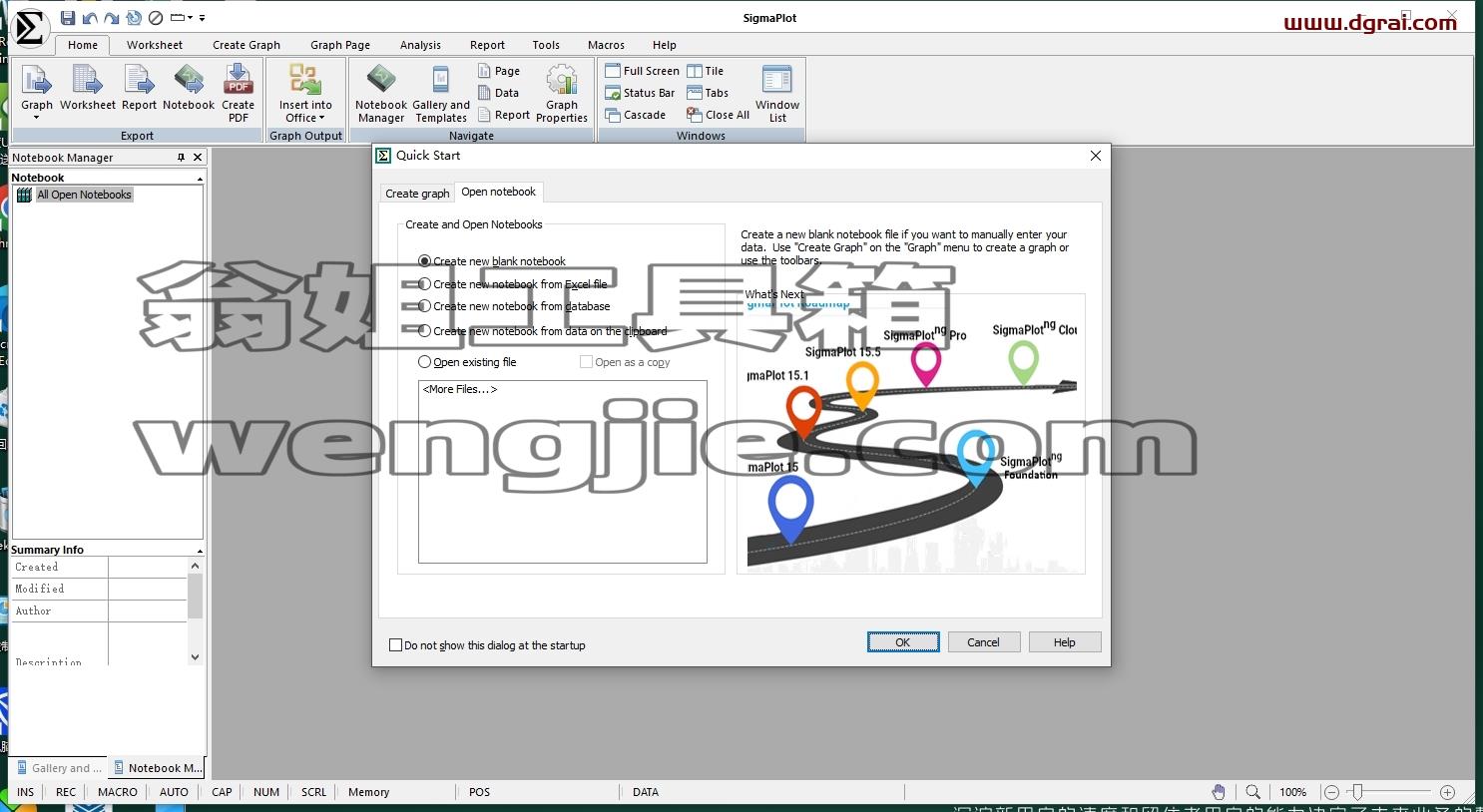
Task: Click the 100% zoom level indicator
Action: pyautogui.click(x=1293, y=792)
